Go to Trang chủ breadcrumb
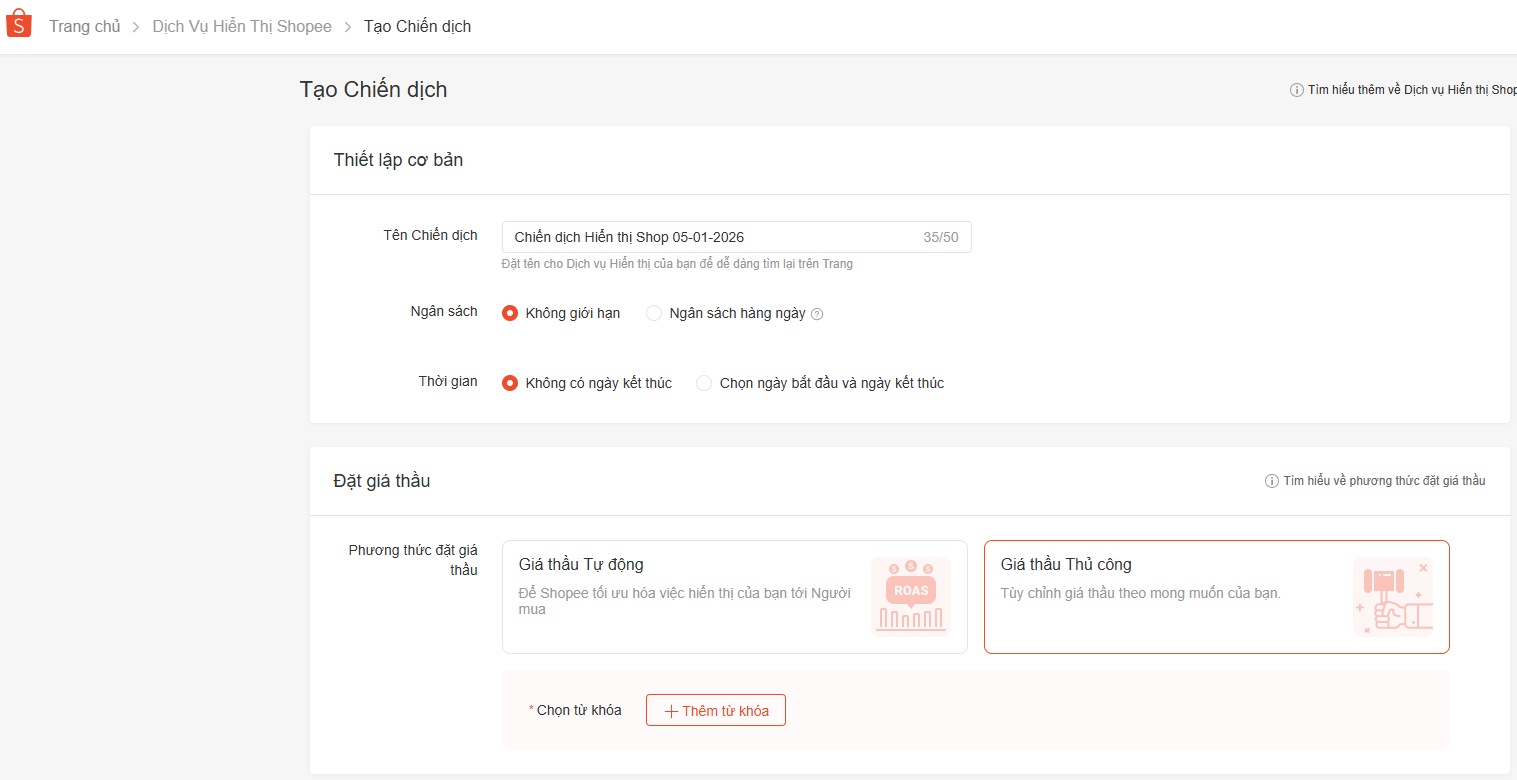This screenshot has height=780, width=1517. point(84,27)
